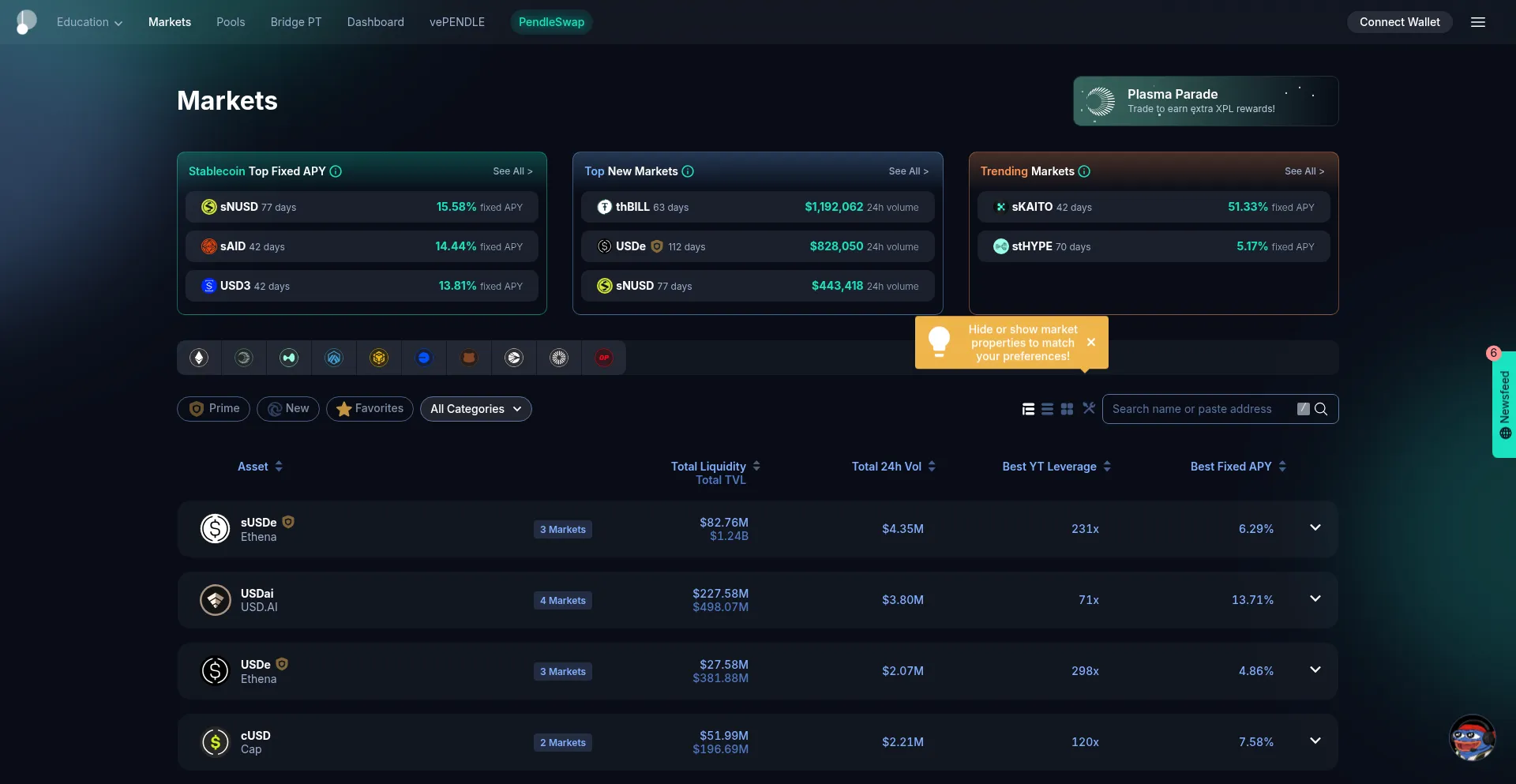Select the BNB Chain filter icon
1516x784 pixels.
click(379, 358)
